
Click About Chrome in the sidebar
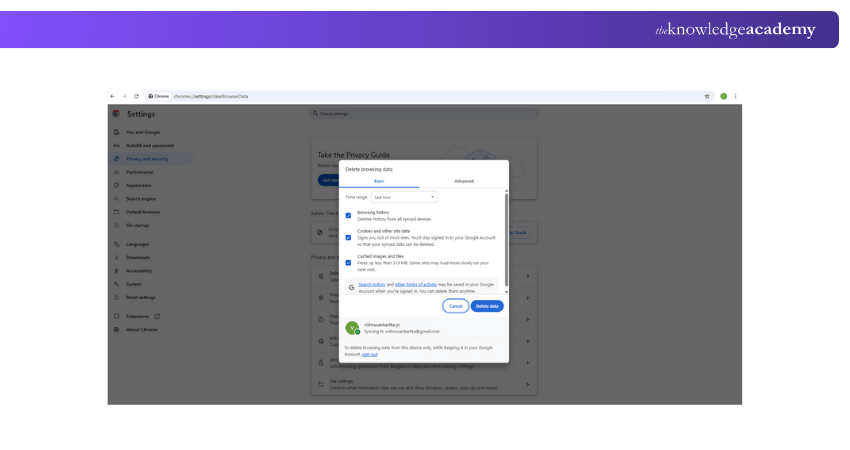coord(142,330)
